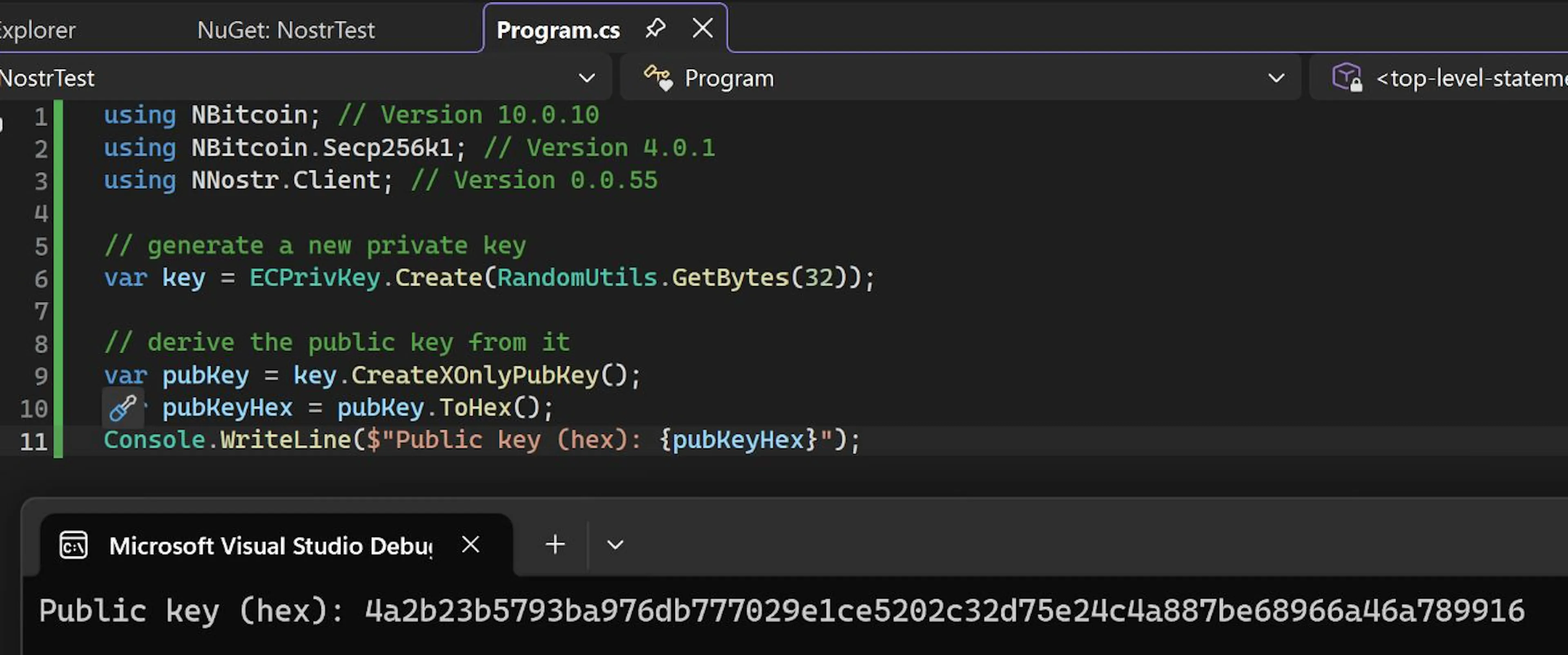Click Console on line 11
The height and width of the screenshot is (655, 1568).
tap(155, 440)
